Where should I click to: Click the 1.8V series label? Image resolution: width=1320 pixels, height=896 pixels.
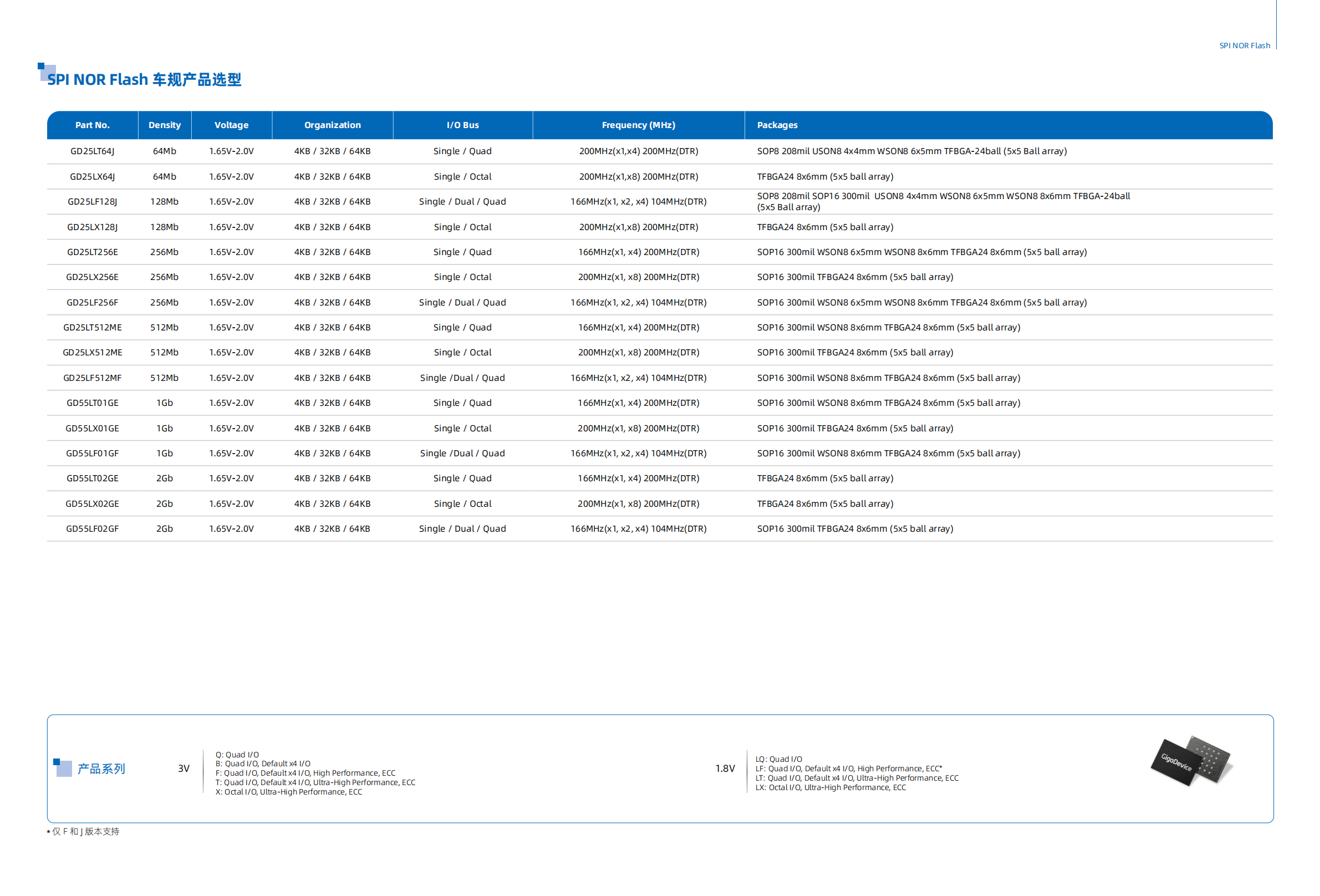[x=725, y=768]
